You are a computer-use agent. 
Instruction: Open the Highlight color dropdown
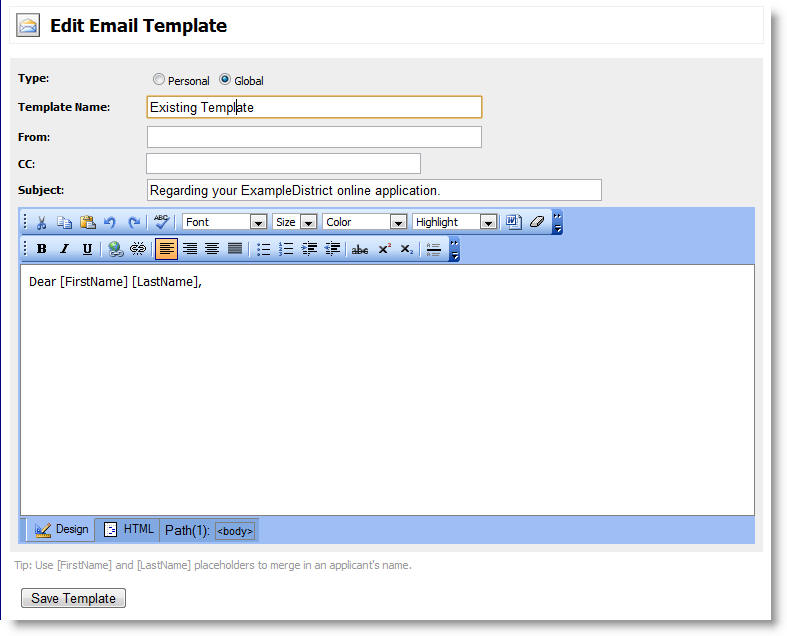tap(487, 222)
